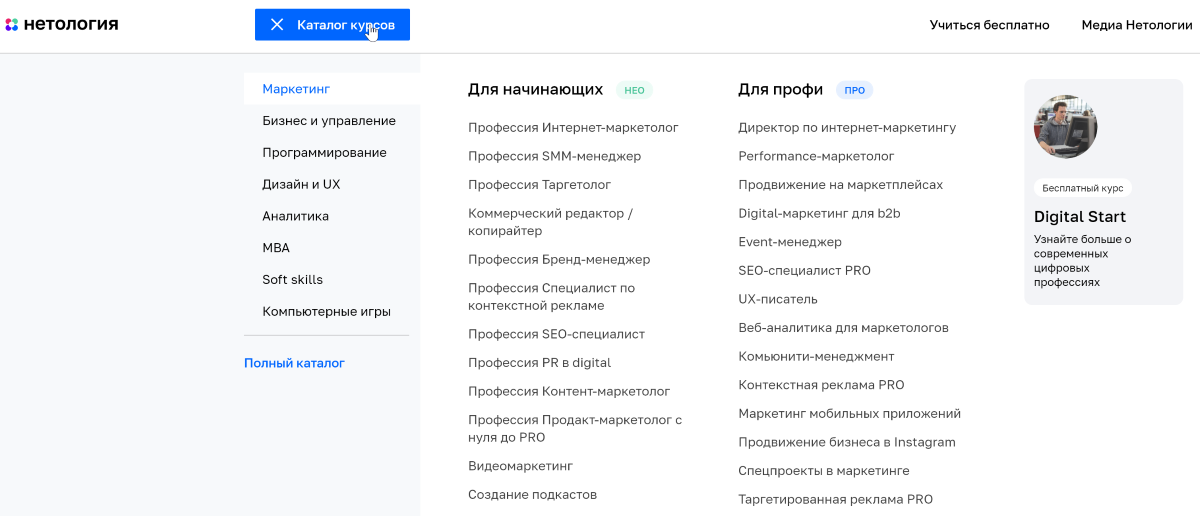This screenshot has height=516, width=1200.
Task: Open Маркетинг мобильных приложений course
Action: click(x=849, y=414)
